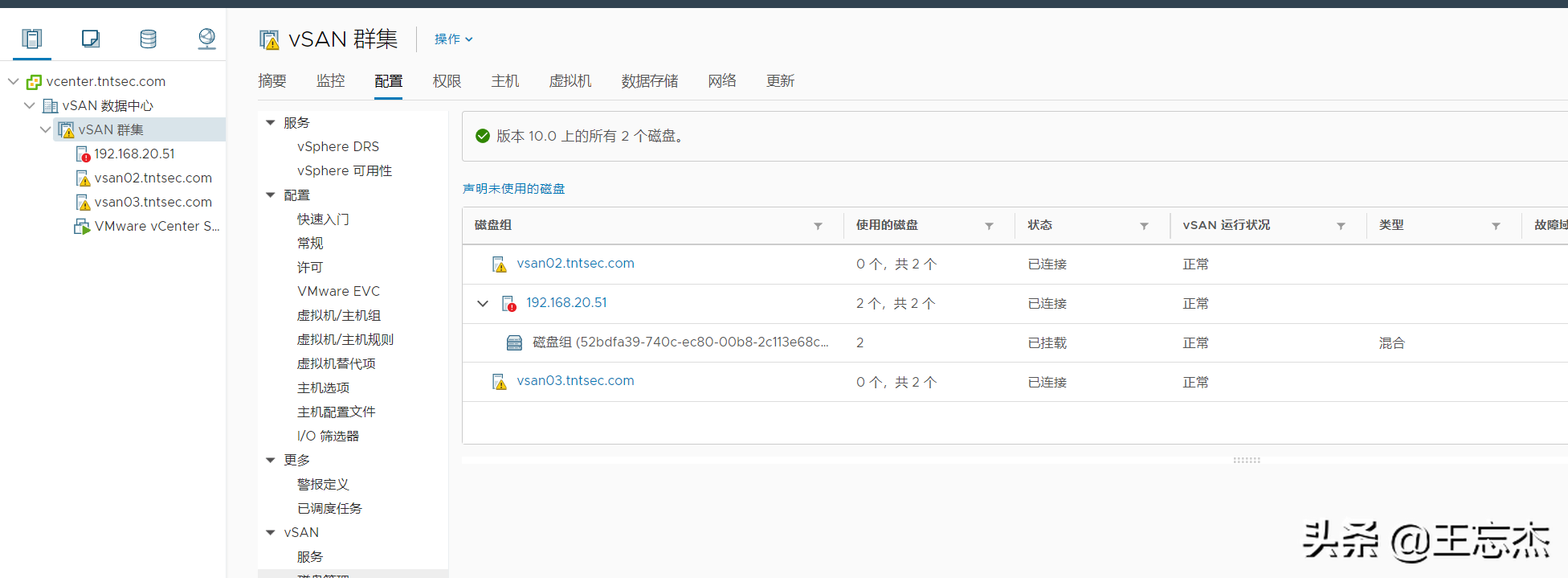Image resolution: width=1568 pixels, height=578 pixels.
Task: Open VMs and Templates inventory view icon
Action: click(90, 39)
